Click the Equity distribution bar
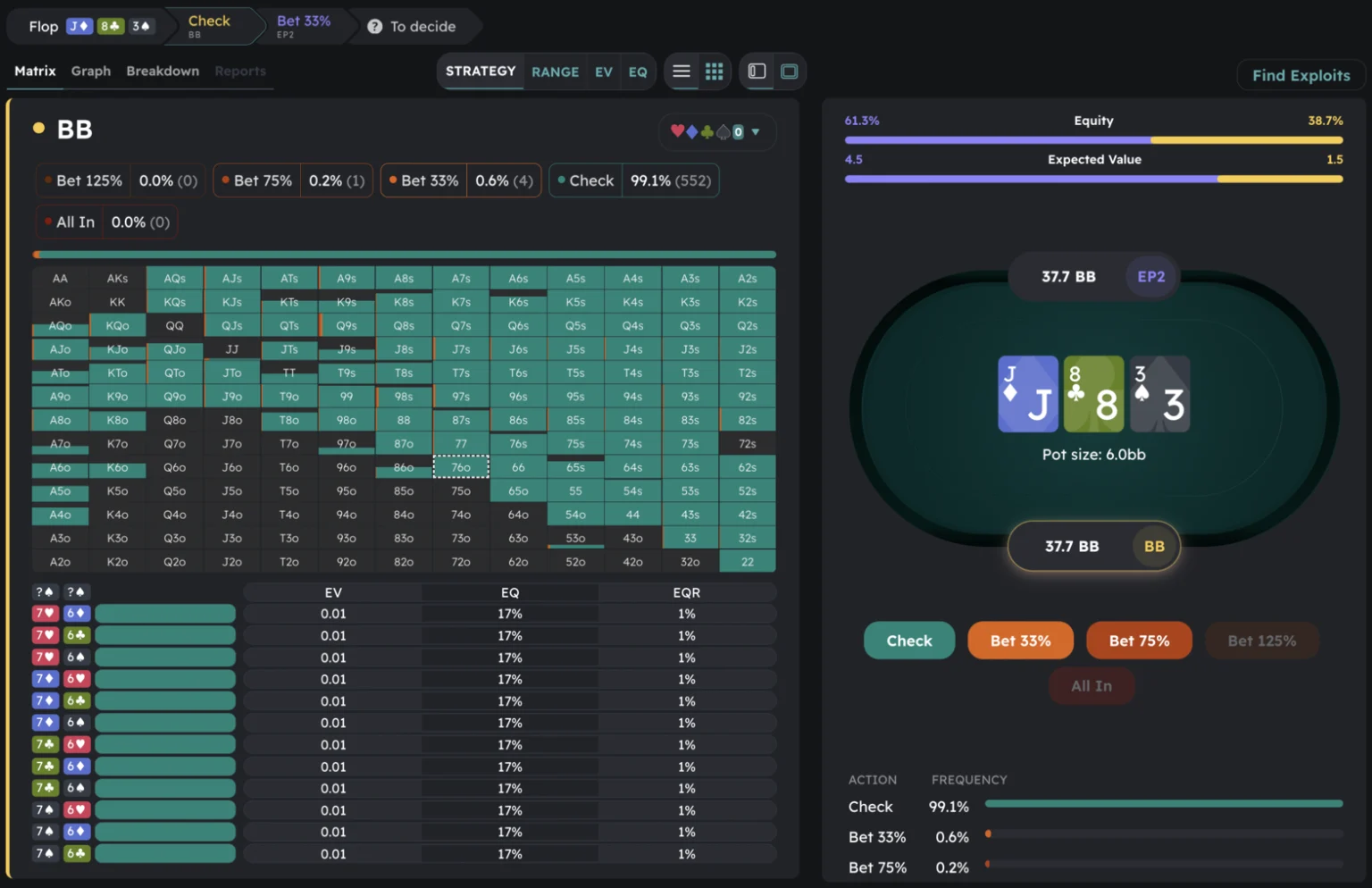This screenshot has height=888, width=1372. click(x=1093, y=140)
